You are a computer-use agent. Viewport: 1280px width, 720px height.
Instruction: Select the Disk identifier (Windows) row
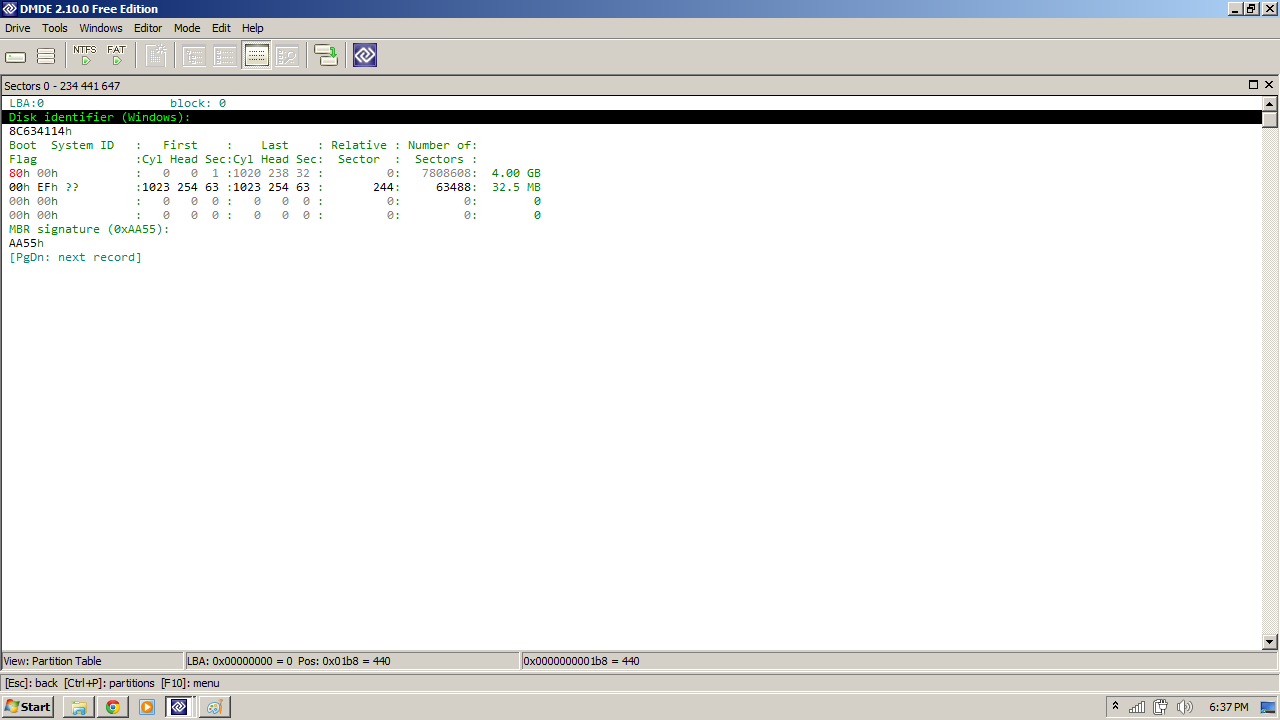coord(631,117)
